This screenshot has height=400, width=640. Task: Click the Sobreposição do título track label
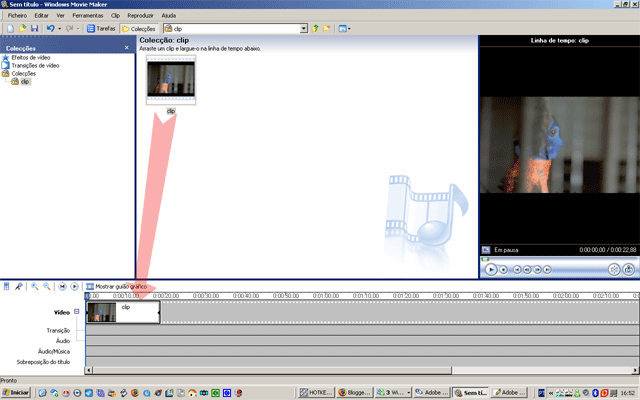(x=43, y=362)
